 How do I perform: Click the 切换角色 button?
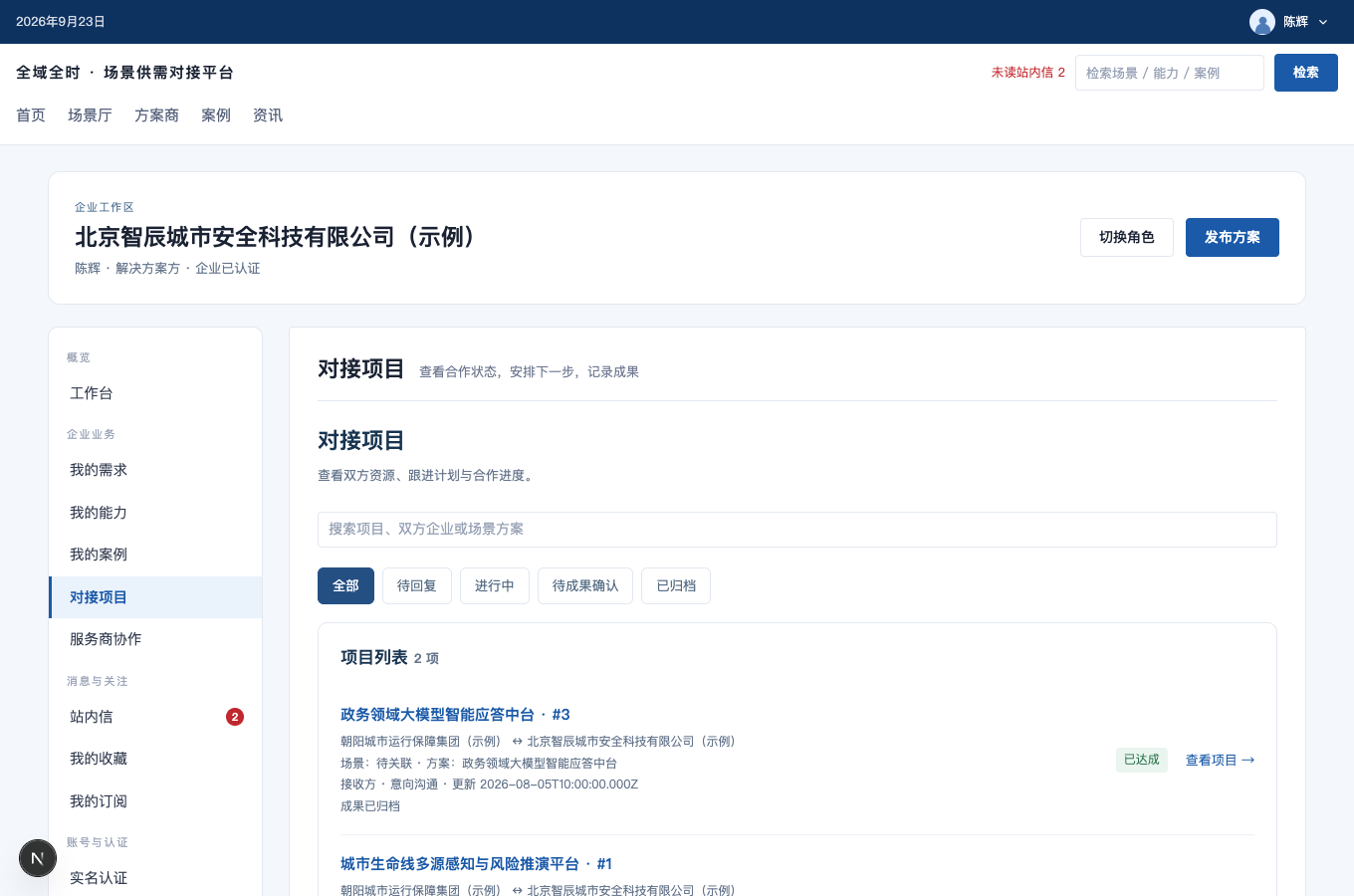point(1127,237)
